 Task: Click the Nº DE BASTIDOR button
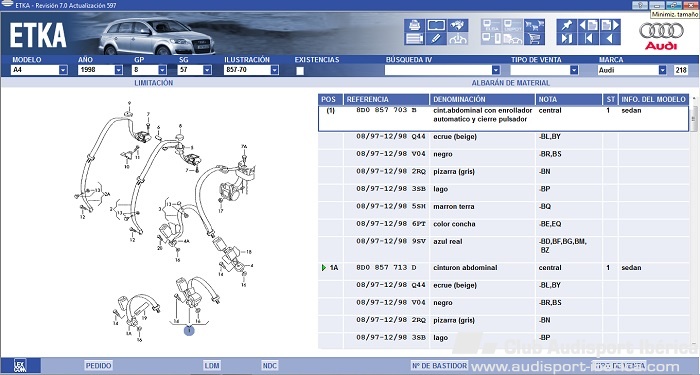(x=439, y=366)
